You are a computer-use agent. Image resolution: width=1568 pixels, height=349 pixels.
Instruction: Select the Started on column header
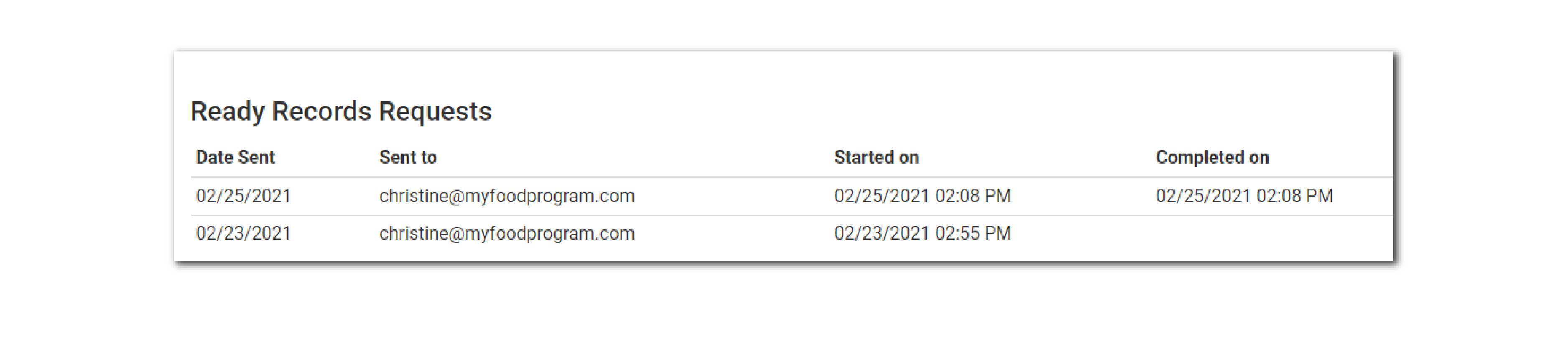pos(876,157)
